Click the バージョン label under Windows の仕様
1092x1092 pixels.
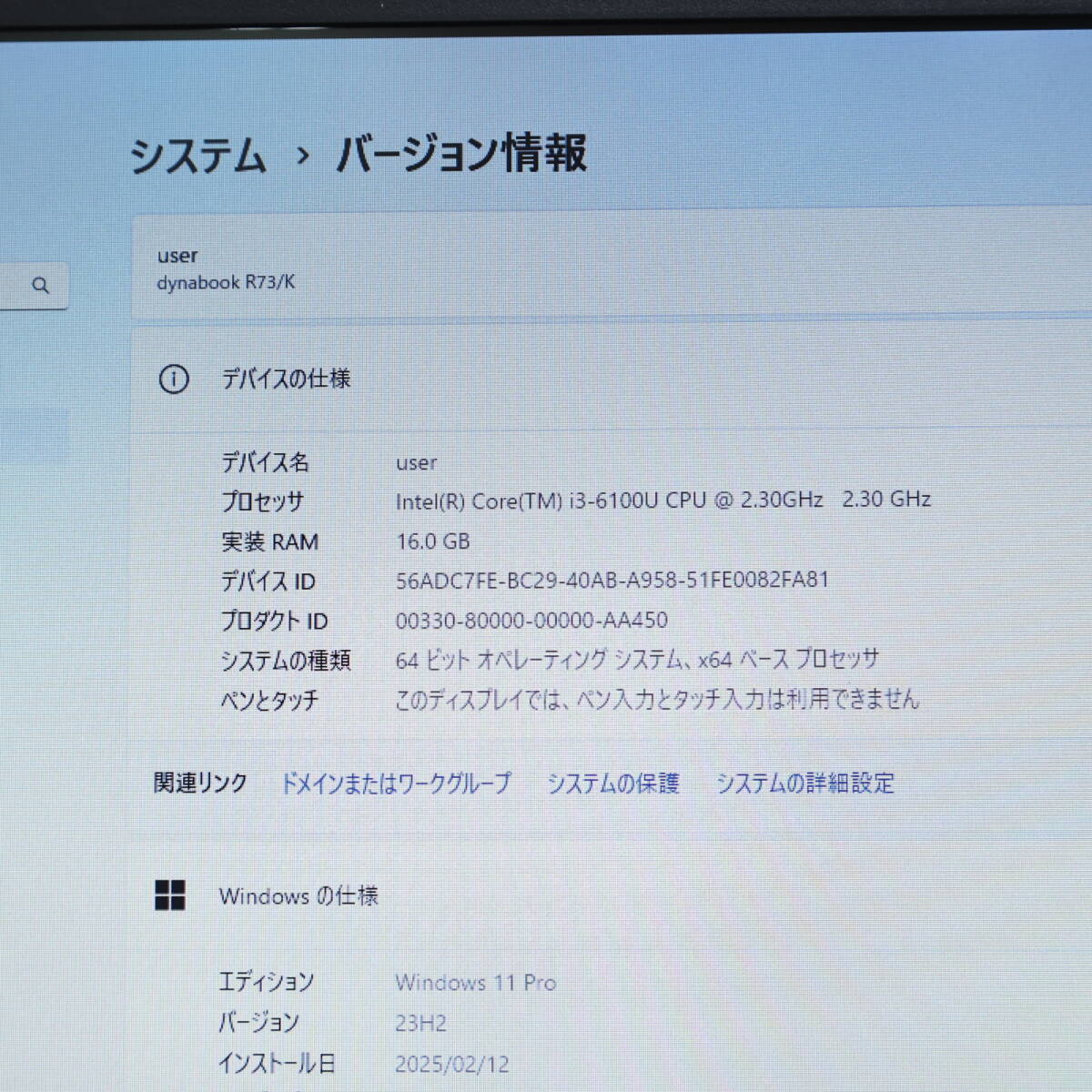click(x=258, y=1023)
